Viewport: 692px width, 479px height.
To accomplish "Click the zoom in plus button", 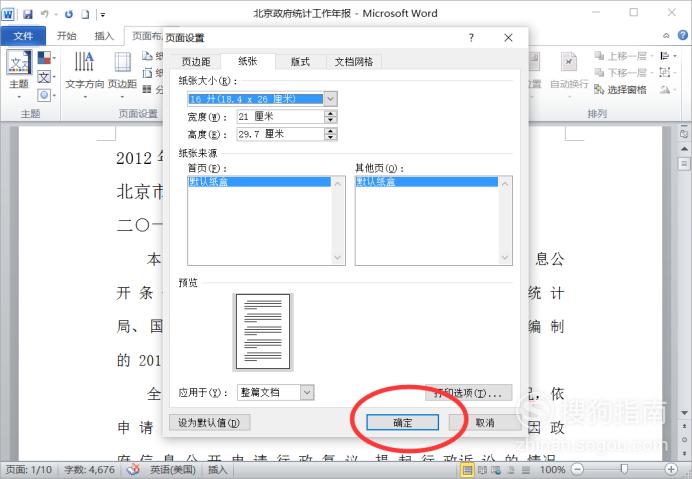I will [x=671, y=470].
